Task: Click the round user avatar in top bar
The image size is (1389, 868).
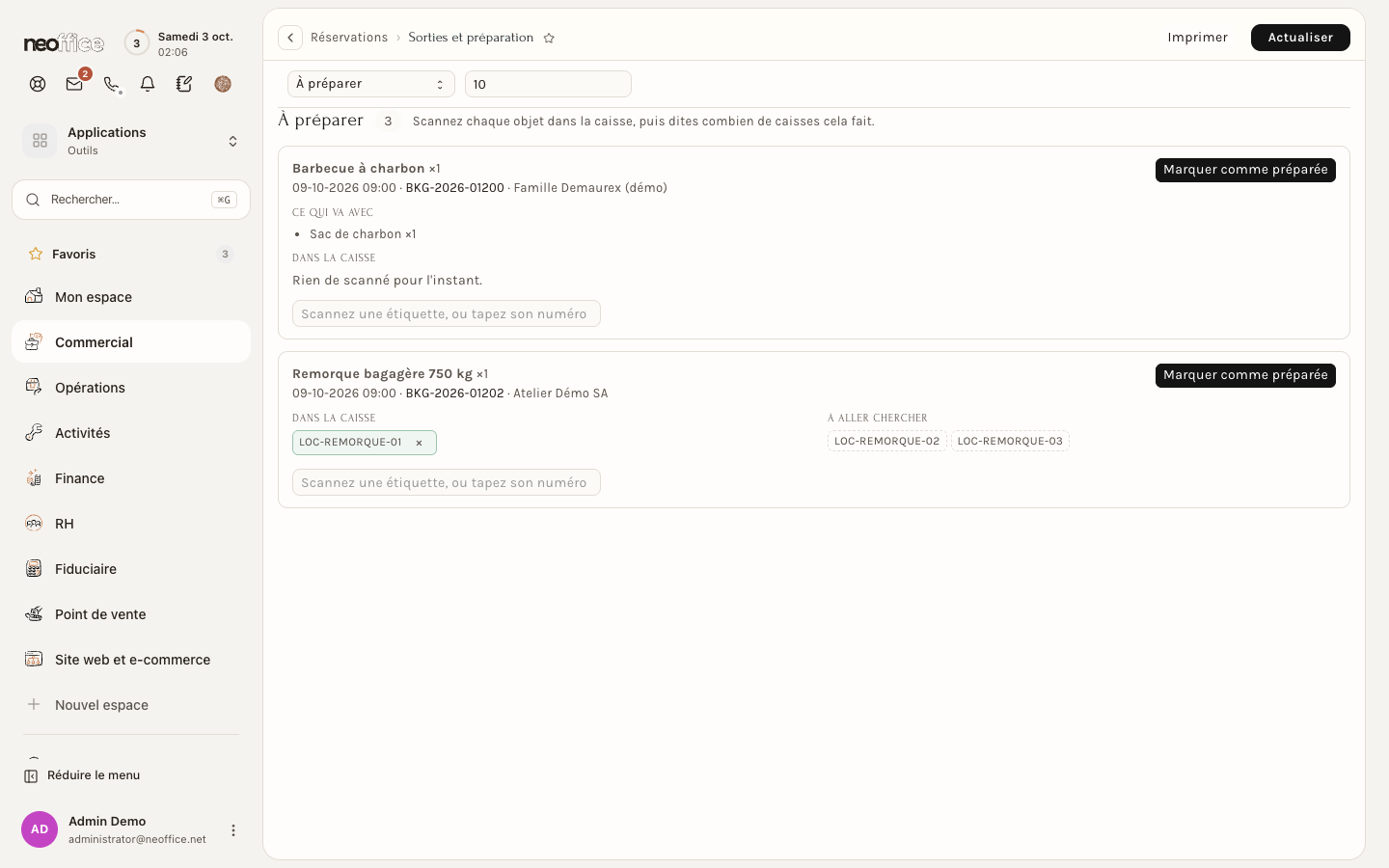Action: [223, 84]
